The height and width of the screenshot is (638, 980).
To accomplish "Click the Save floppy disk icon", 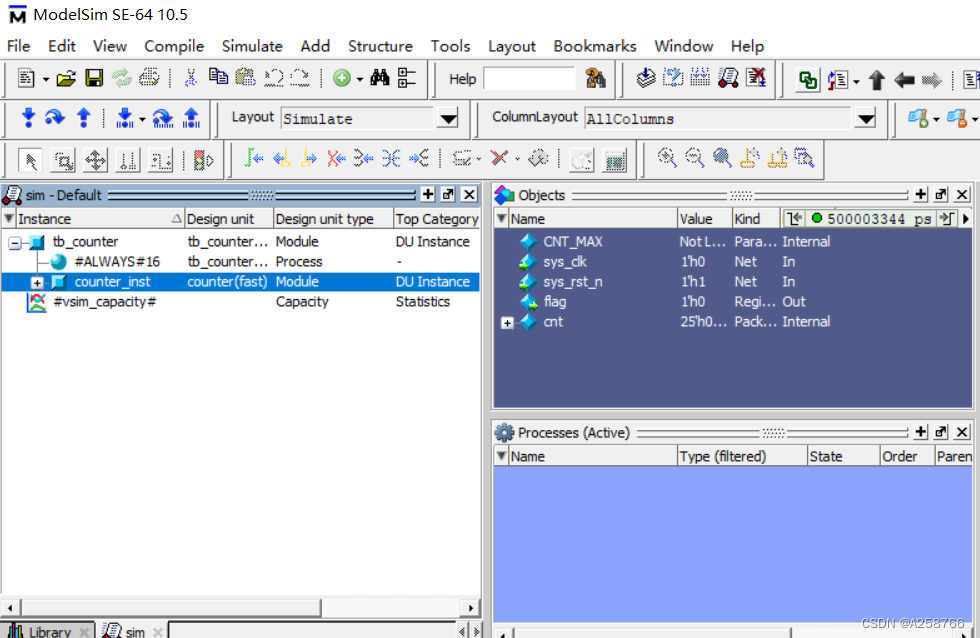I will [x=94, y=78].
